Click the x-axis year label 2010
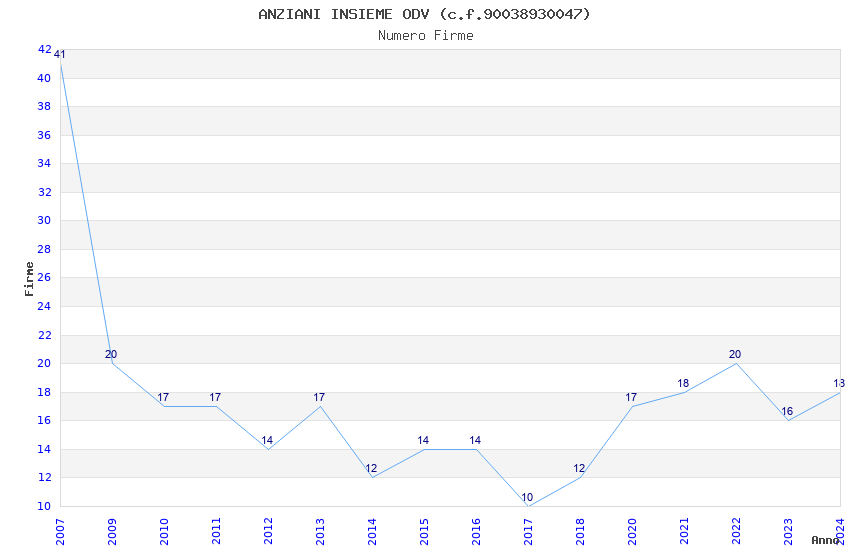This screenshot has height=550, width=850. (164, 531)
